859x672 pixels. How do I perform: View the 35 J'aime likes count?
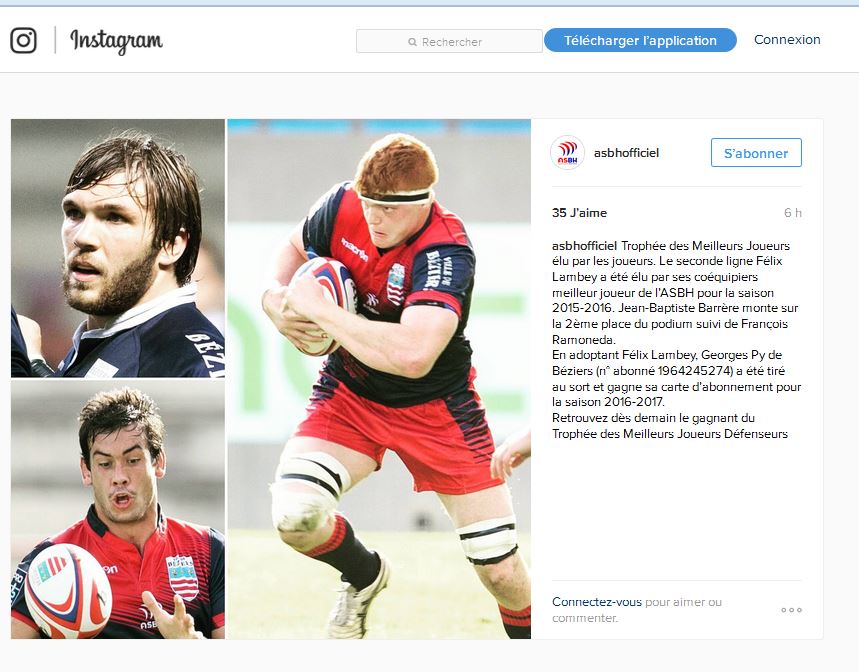pos(579,212)
